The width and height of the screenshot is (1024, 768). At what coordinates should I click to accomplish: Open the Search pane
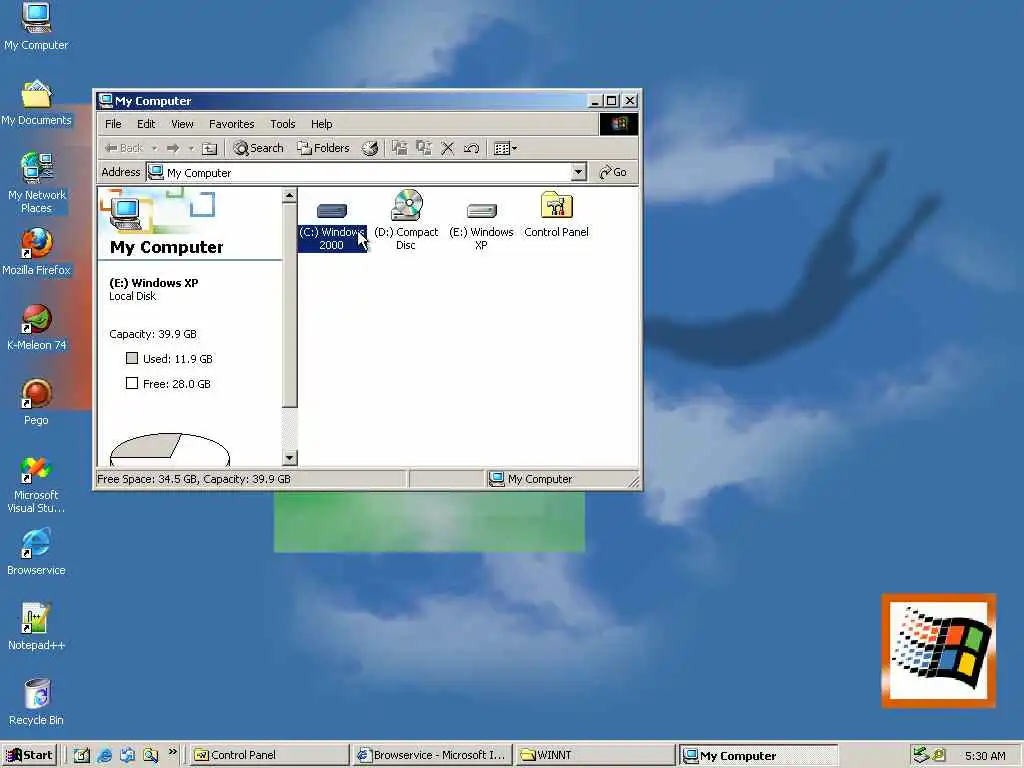click(x=259, y=148)
